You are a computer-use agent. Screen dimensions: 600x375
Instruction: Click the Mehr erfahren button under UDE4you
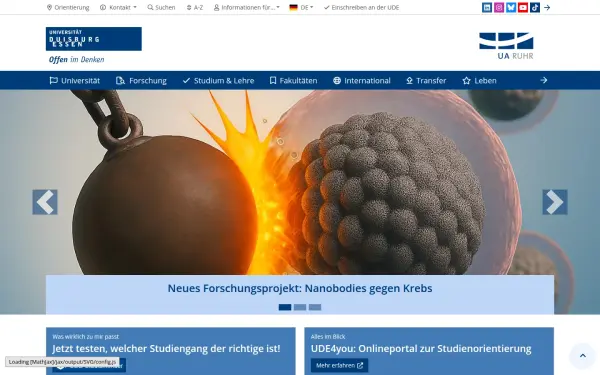coord(339,365)
